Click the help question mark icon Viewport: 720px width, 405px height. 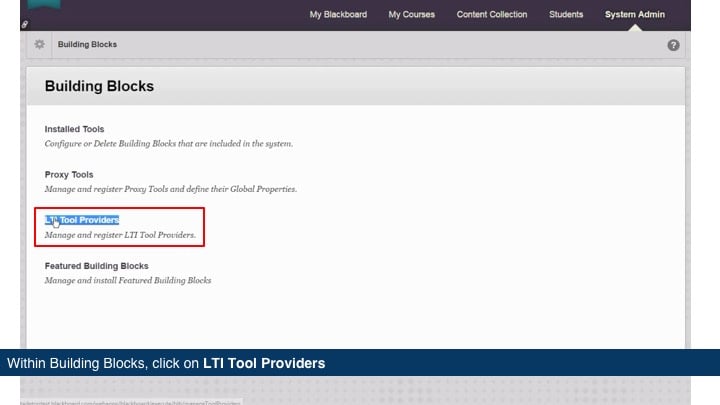[x=673, y=45]
